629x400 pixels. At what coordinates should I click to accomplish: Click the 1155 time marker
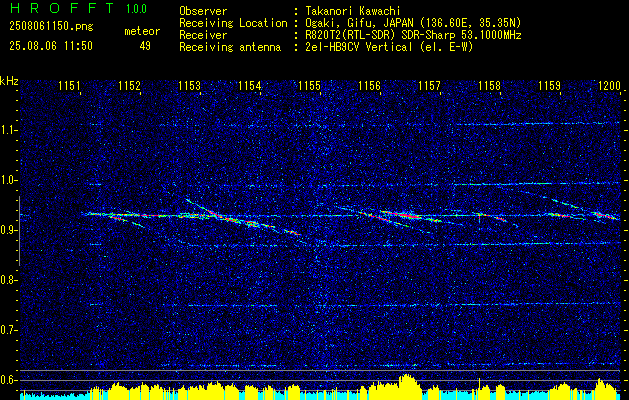310,85
